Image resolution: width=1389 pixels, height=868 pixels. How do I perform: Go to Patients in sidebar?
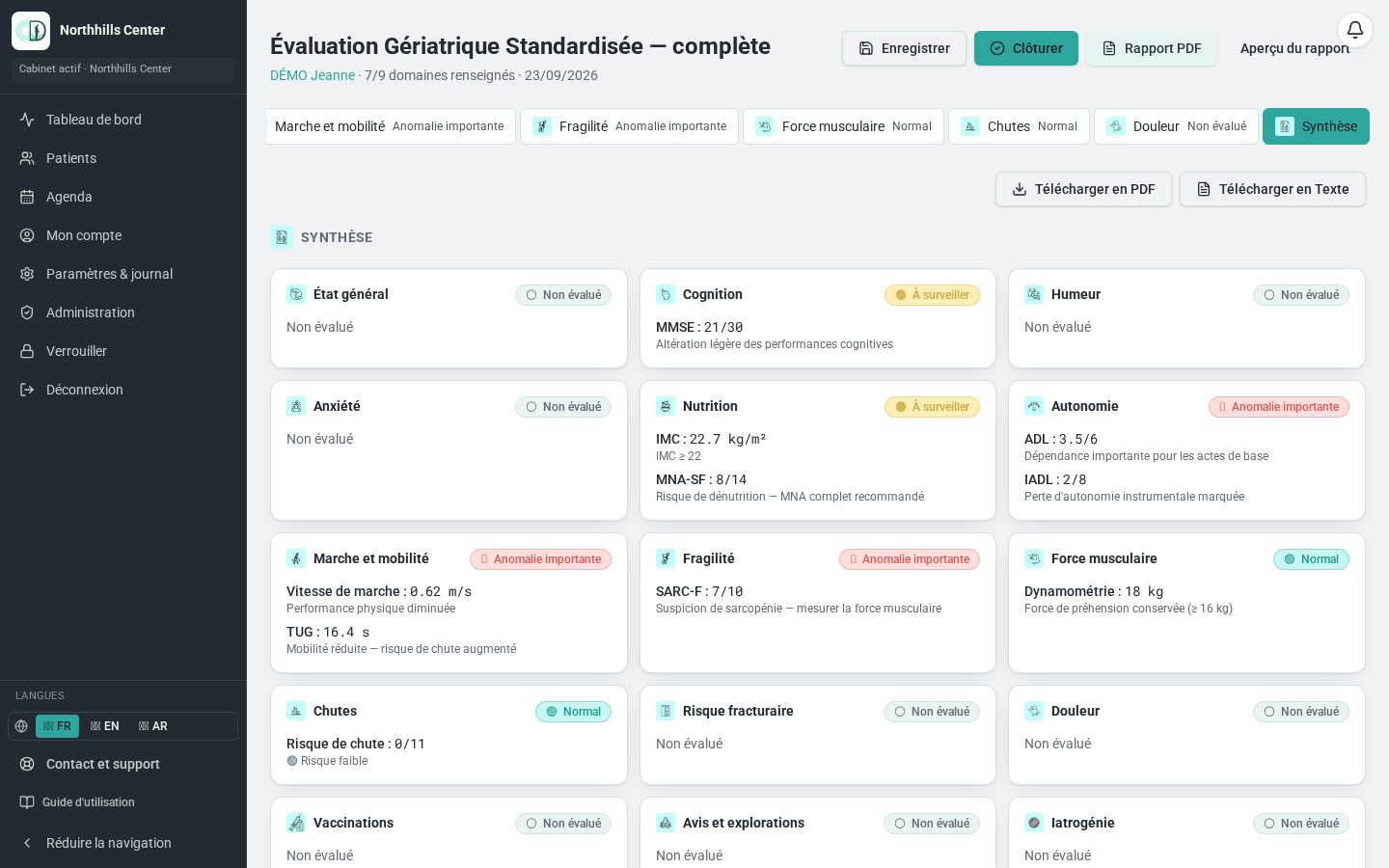coord(123,158)
